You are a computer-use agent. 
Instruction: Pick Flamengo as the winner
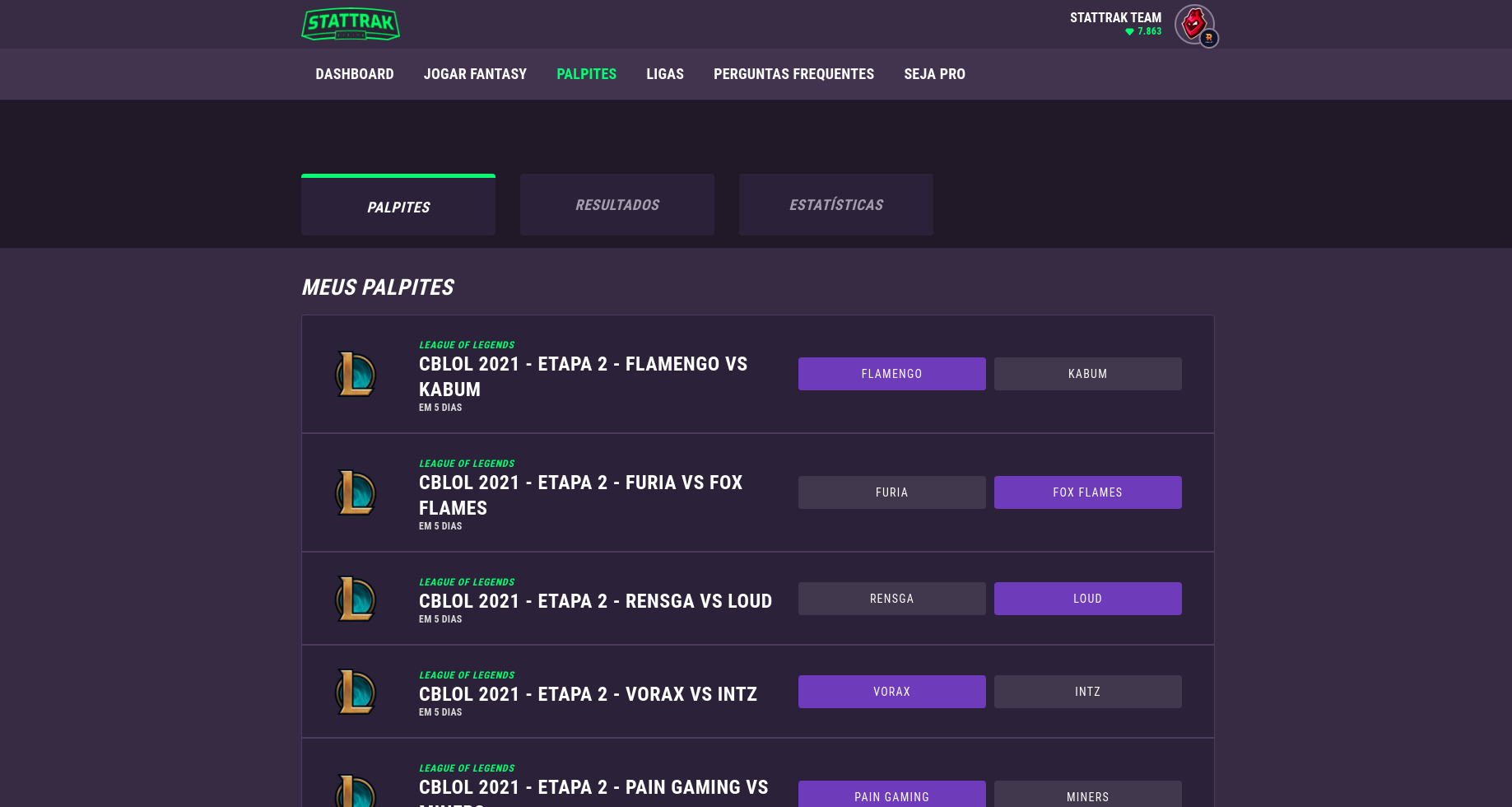click(x=892, y=374)
